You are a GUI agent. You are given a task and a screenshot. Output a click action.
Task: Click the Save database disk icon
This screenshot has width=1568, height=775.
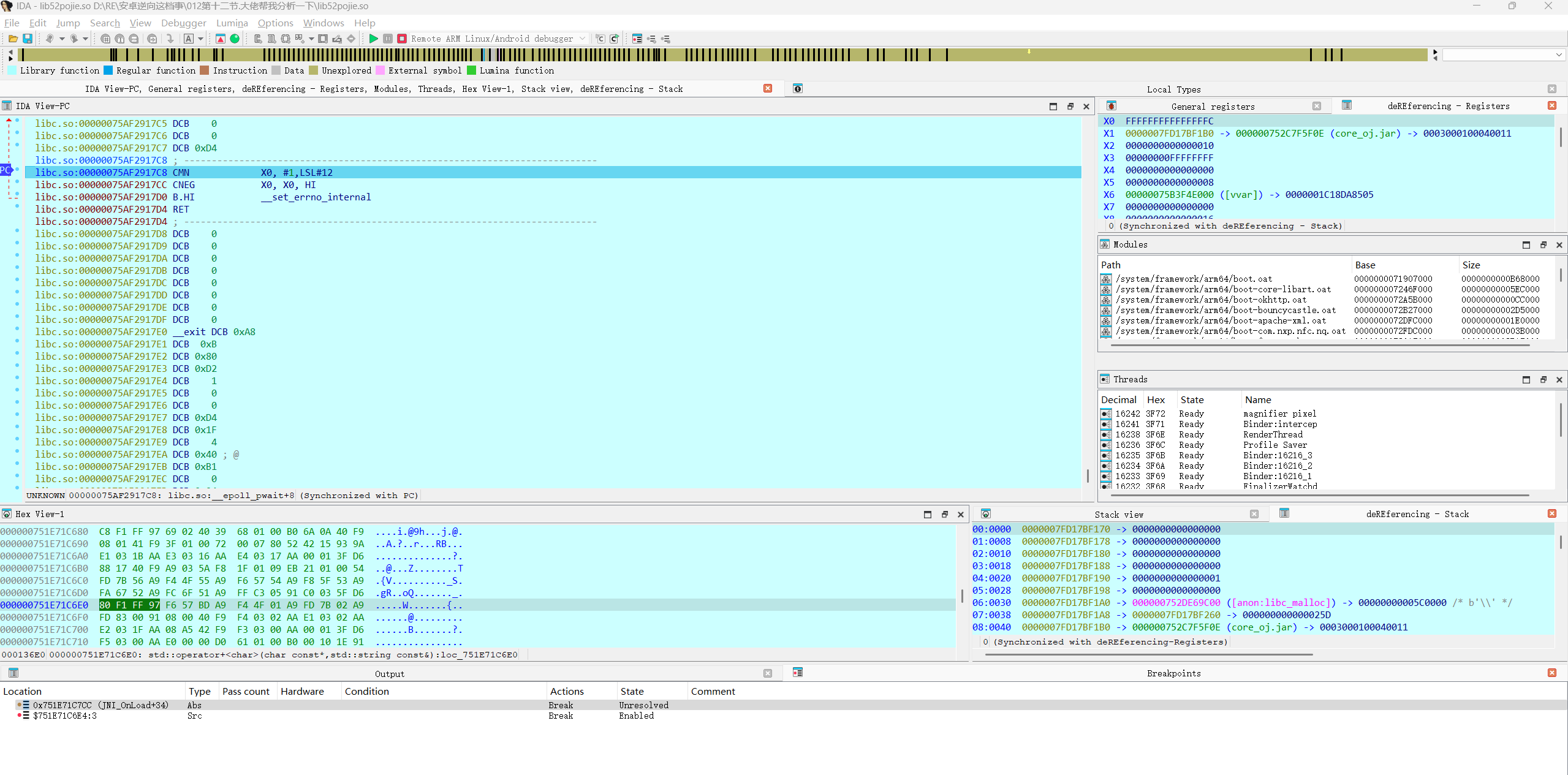(28, 39)
